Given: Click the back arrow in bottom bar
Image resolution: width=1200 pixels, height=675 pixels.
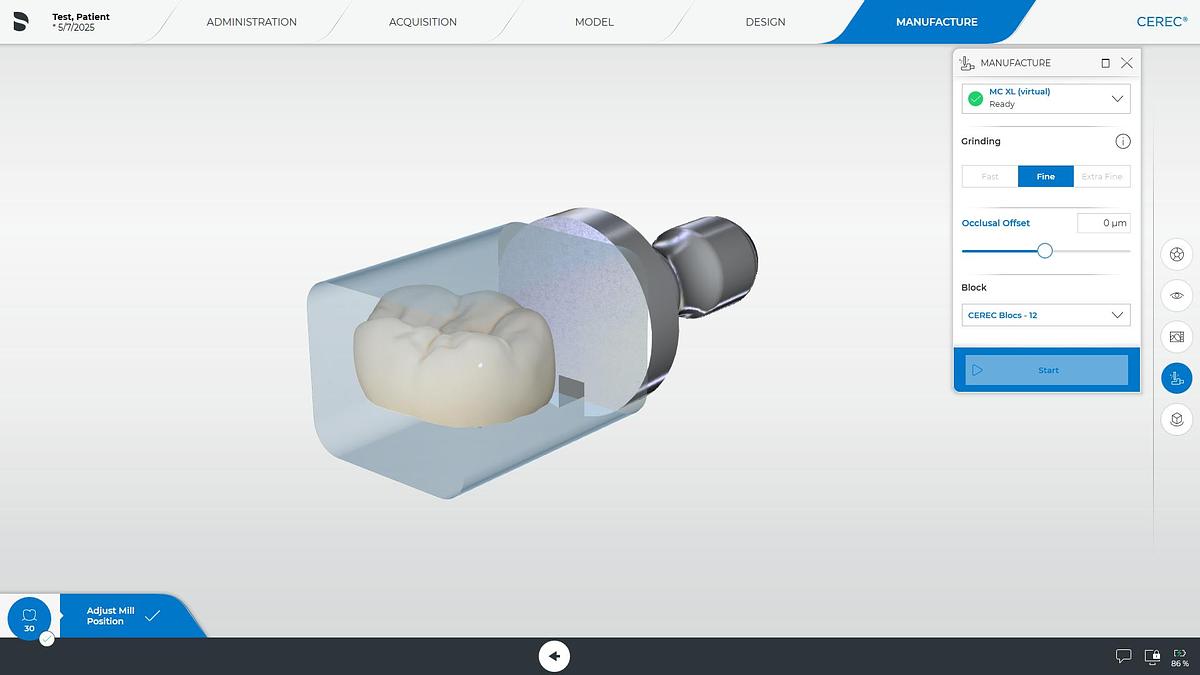Looking at the screenshot, I should coord(554,656).
